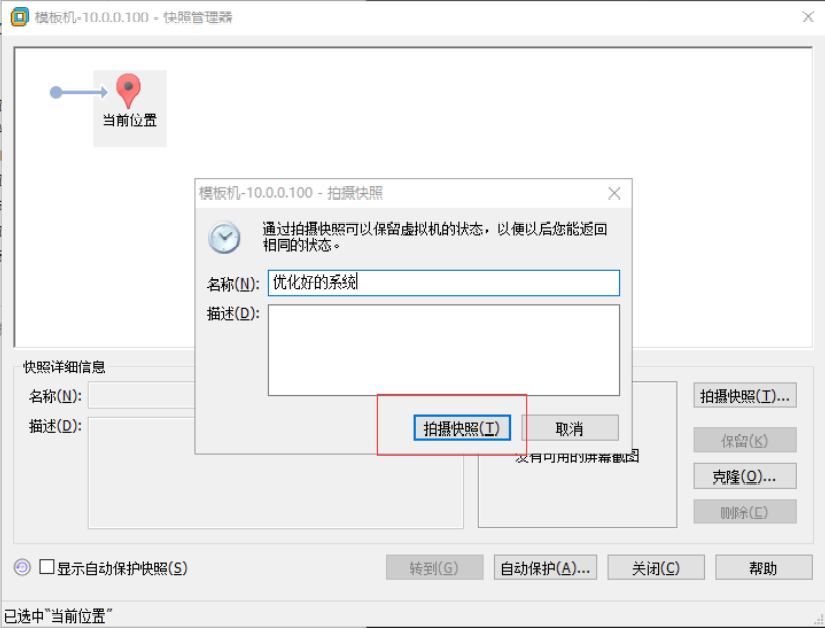The image size is (825, 629).
Task: Click the 名称(N) field containing 优化好的系统
Action: 444,283
